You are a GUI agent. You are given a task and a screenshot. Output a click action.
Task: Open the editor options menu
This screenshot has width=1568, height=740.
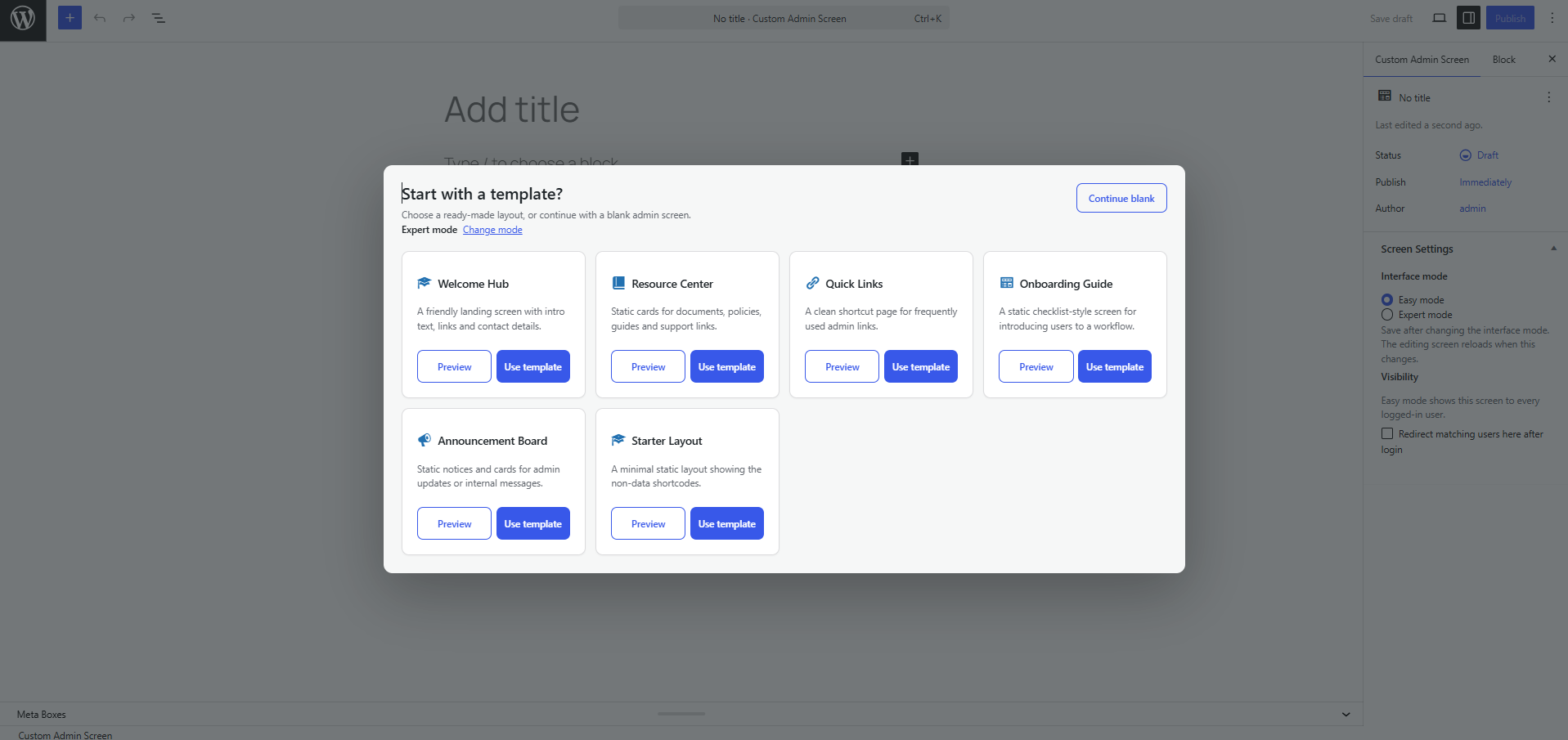[1552, 18]
